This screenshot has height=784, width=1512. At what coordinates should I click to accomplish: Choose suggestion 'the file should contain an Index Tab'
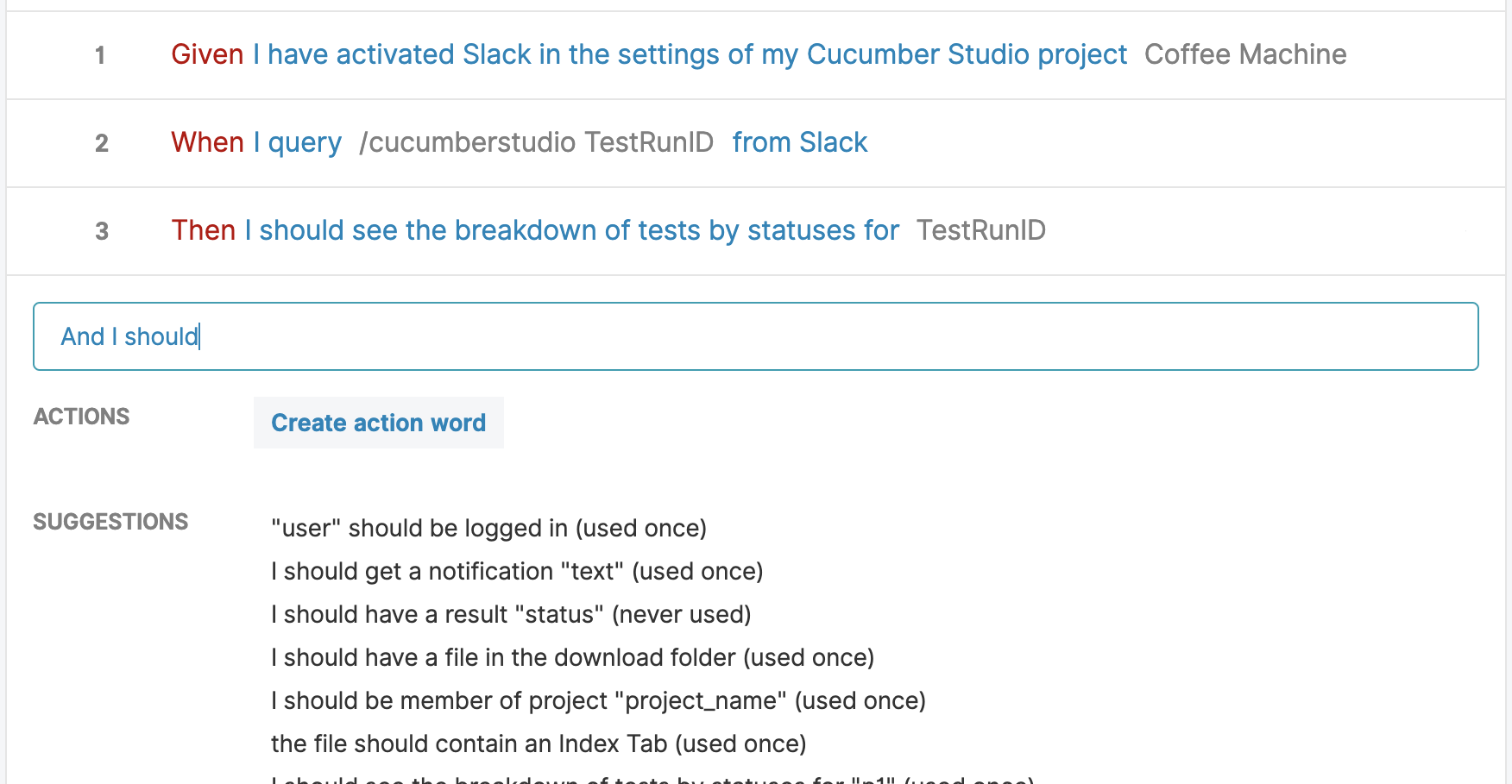(539, 743)
